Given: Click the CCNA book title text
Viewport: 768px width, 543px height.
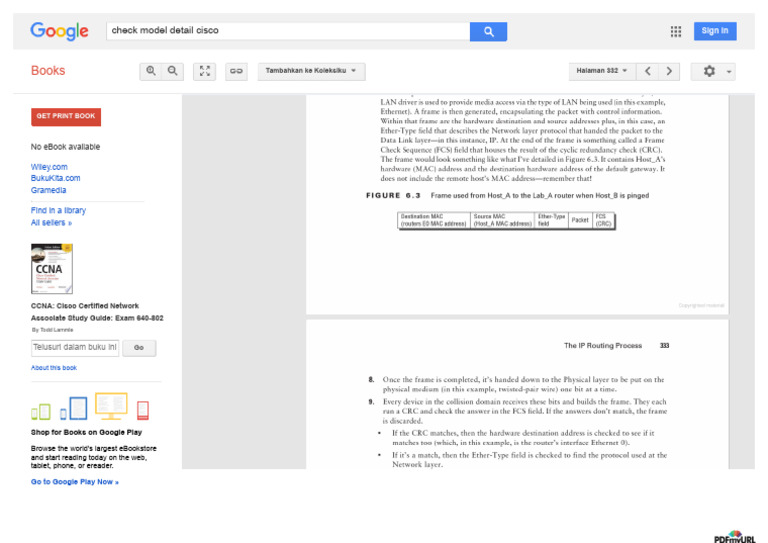Looking at the screenshot, I should point(97,312).
